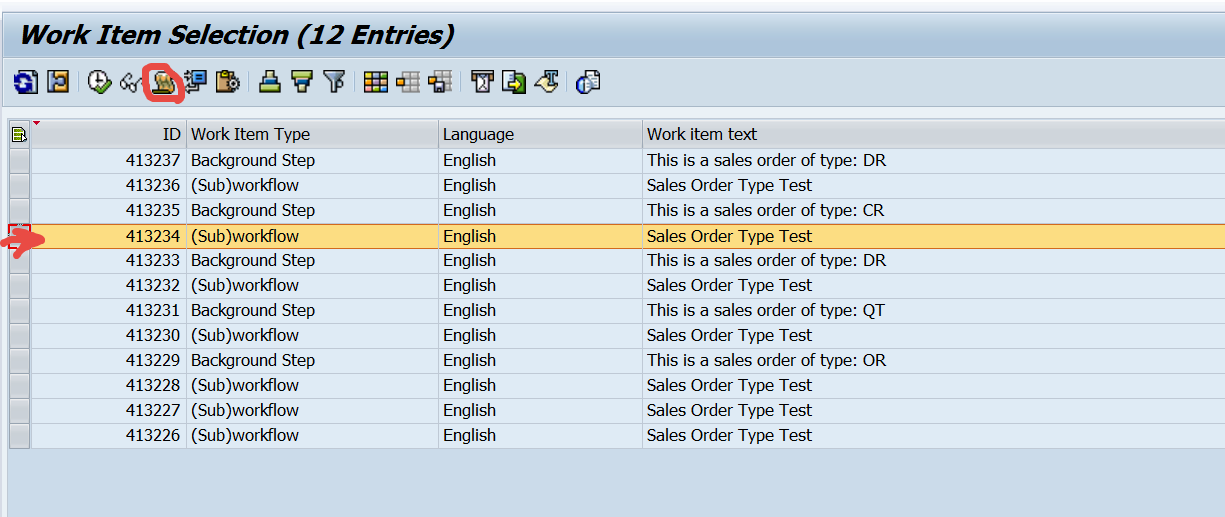Click the clock with green checkmark icon

point(99,82)
